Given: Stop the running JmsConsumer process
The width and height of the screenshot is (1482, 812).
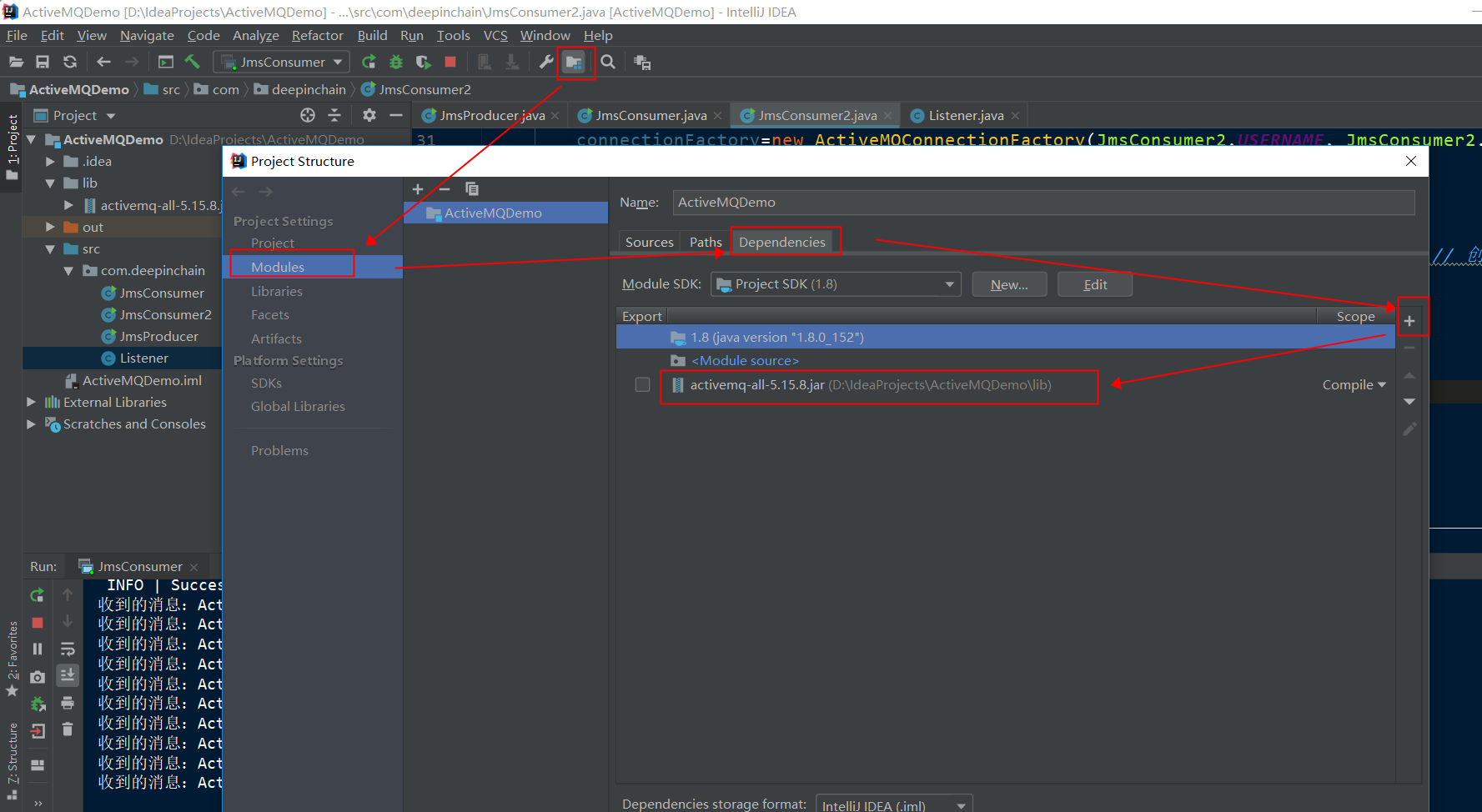Looking at the screenshot, I should pos(450,62).
